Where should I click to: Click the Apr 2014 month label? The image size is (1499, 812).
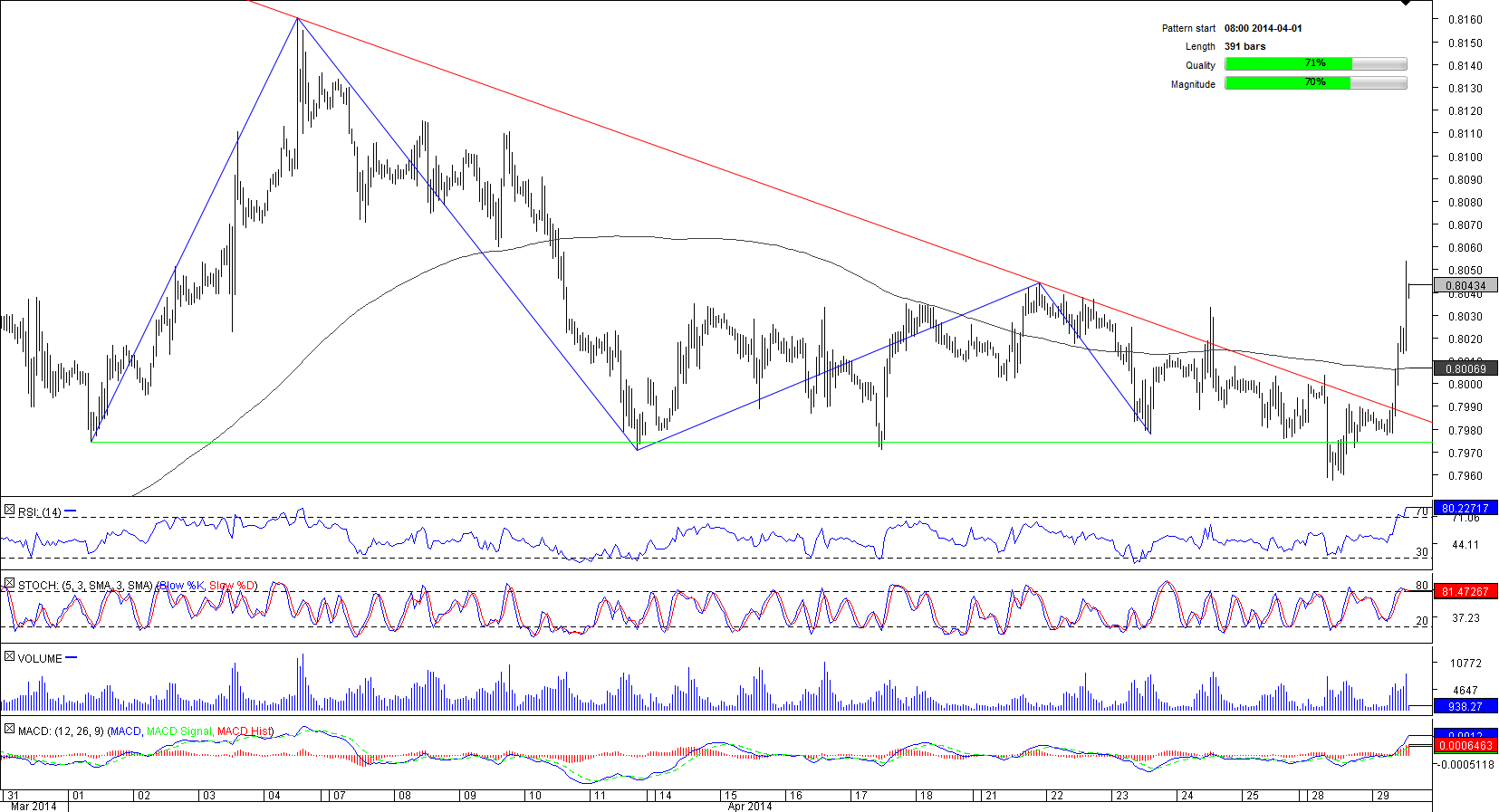(749, 807)
